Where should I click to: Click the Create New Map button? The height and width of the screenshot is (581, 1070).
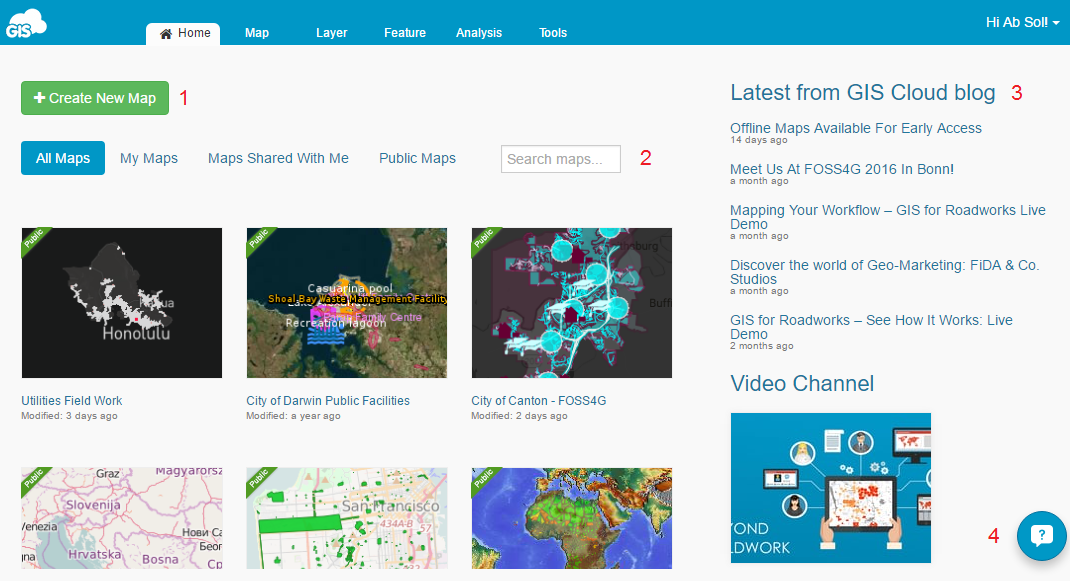(x=95, y=98)
